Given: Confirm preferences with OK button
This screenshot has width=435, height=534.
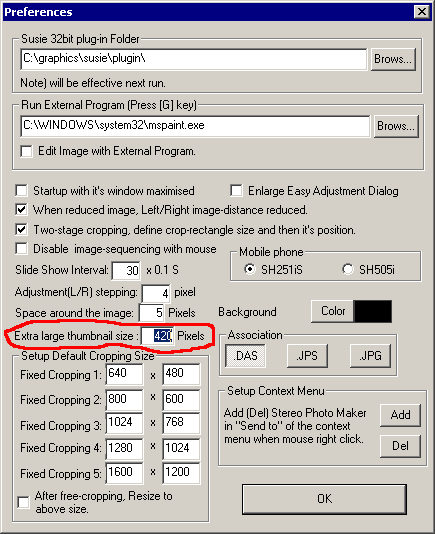Looking at the screenshot, I should point(324,499).
